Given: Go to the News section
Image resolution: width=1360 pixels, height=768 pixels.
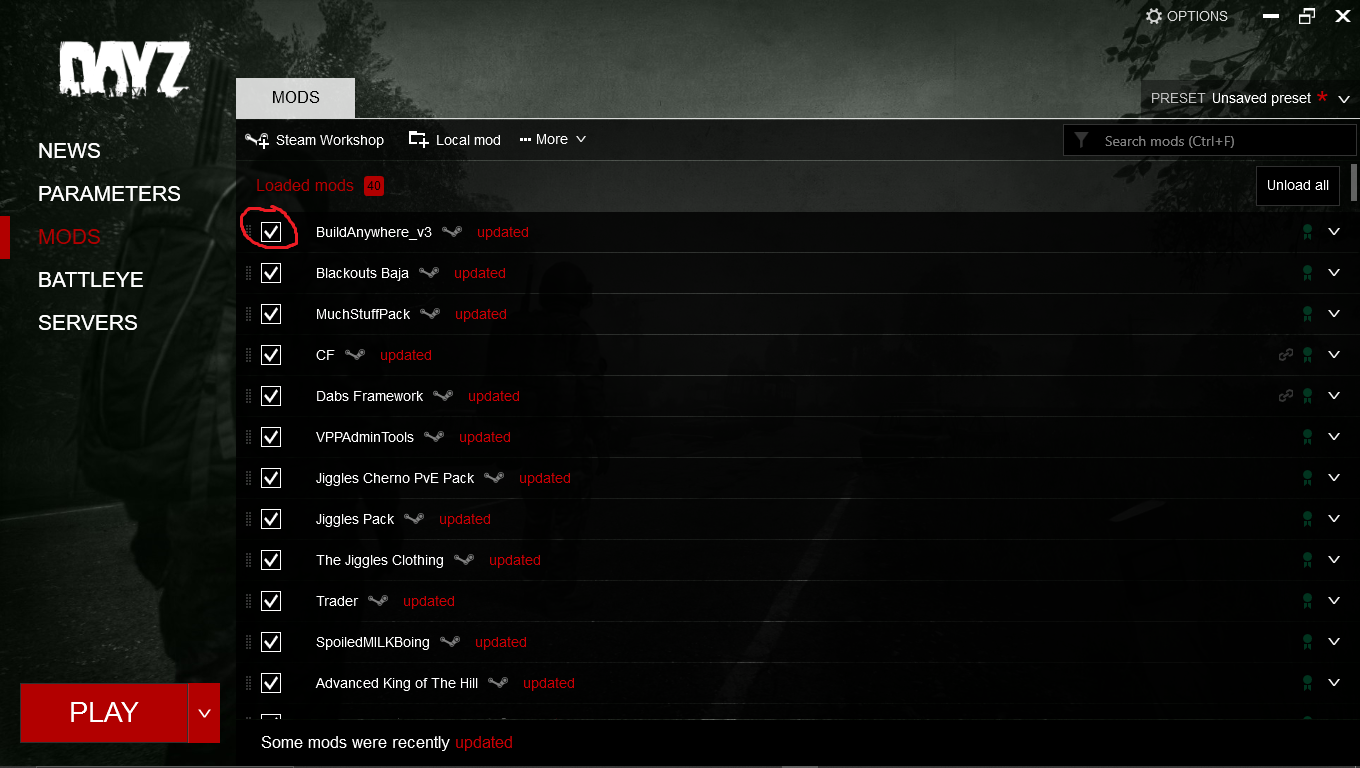Looking at the screenshot, I should point(69,151).
